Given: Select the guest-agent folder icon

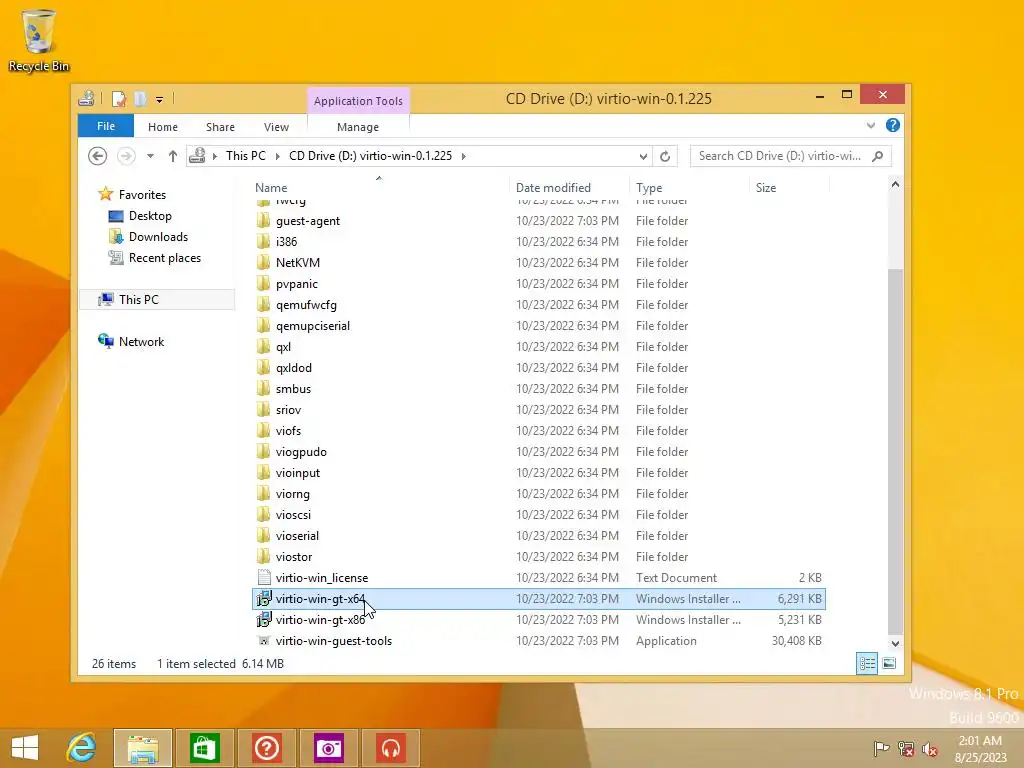Looking at the screenshot, I should pos(263,221).
